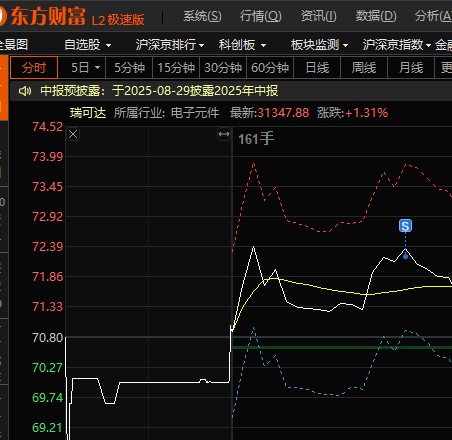Viewport: 452px width, 440px height.
Task: Select the 分时 chart tab
Action: [x=34, y=68]
